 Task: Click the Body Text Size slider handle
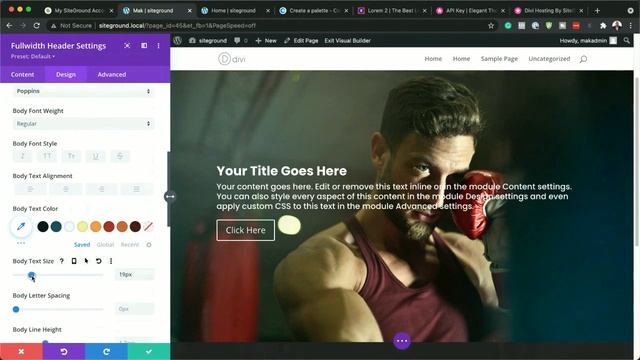tap(31, 275)
